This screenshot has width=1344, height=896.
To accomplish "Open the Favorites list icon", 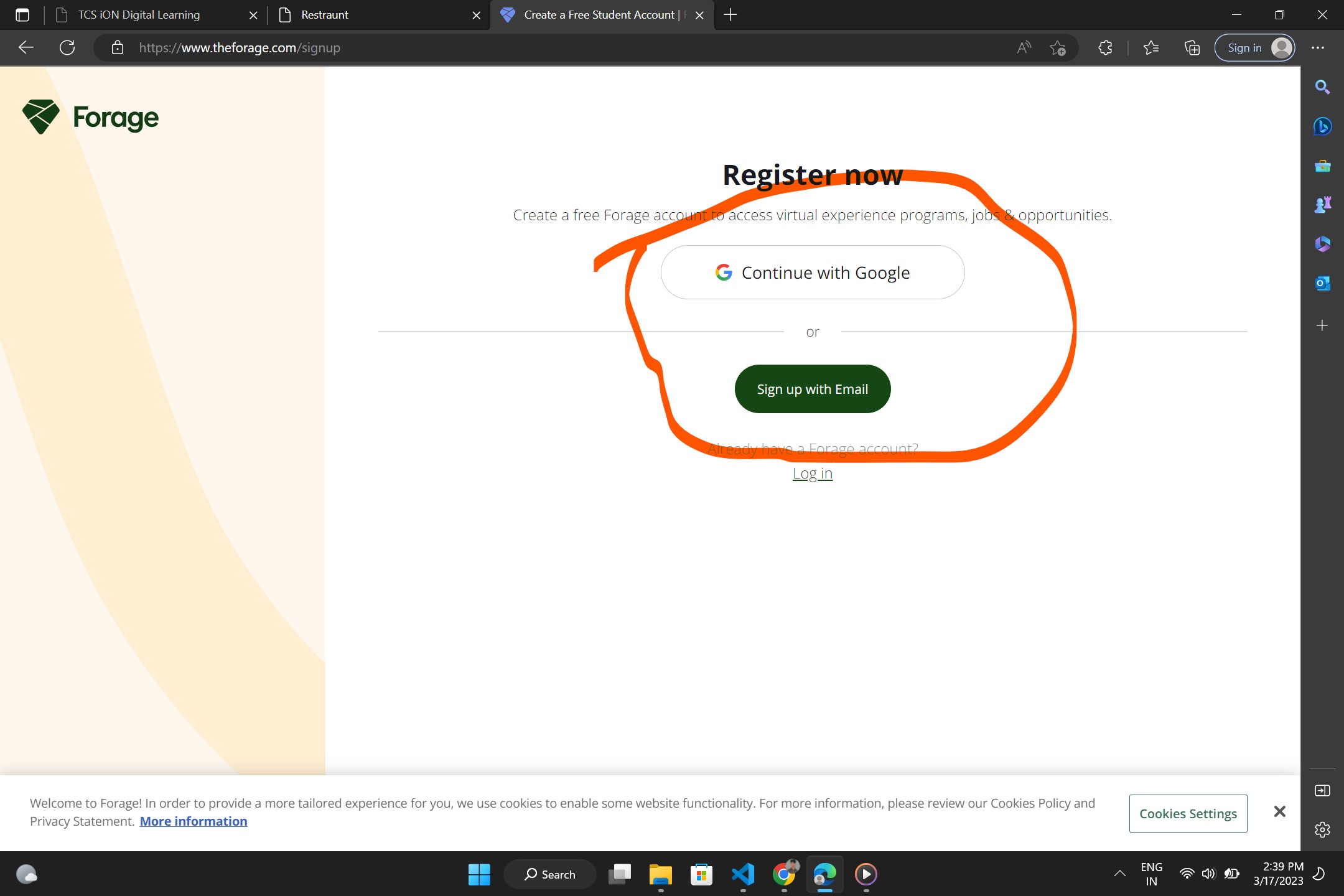I will 1150,48.
